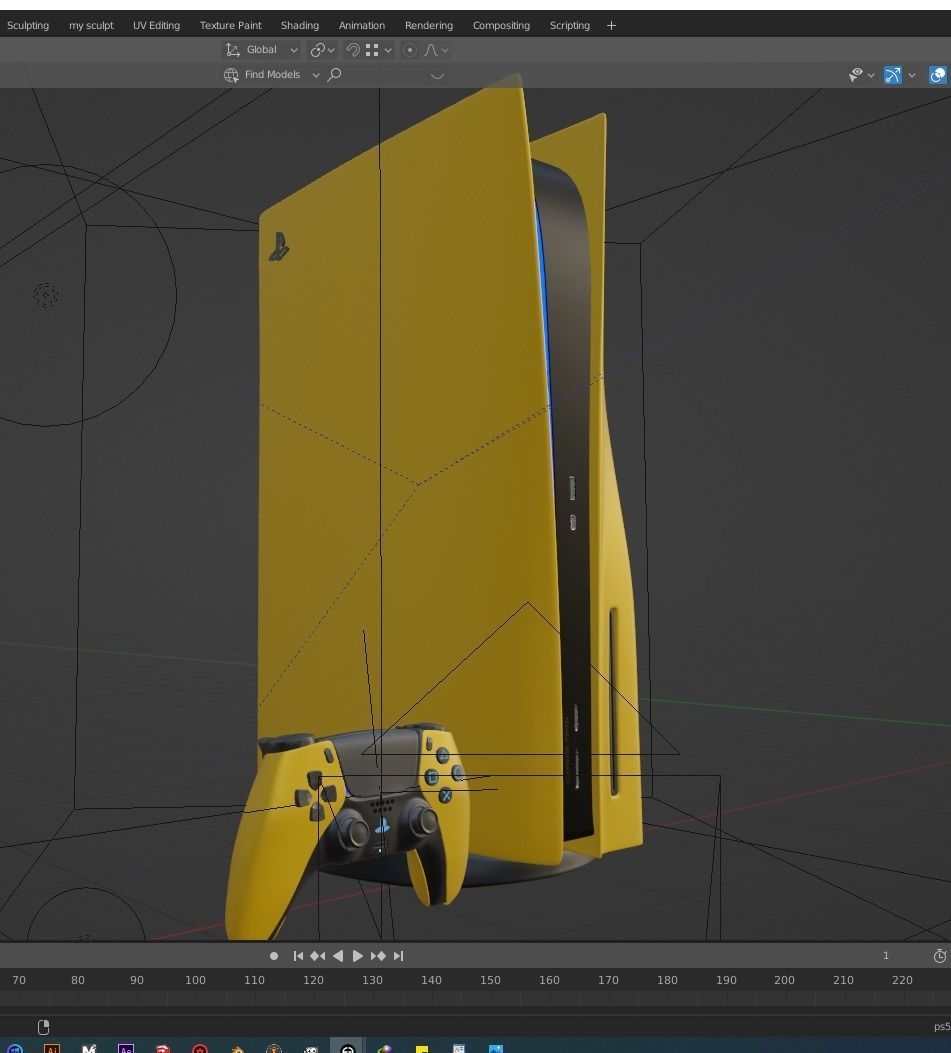This screenshot has width=951, height=1053.
Task: Click the magnifier search icon
Action: click(334, 75)
